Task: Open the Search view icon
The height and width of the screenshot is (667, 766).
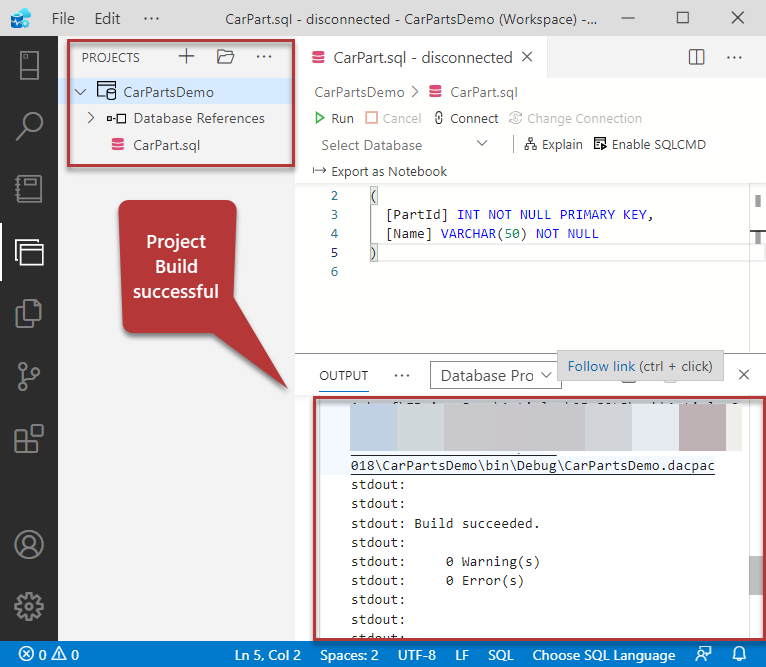Action: click(29, 126)
